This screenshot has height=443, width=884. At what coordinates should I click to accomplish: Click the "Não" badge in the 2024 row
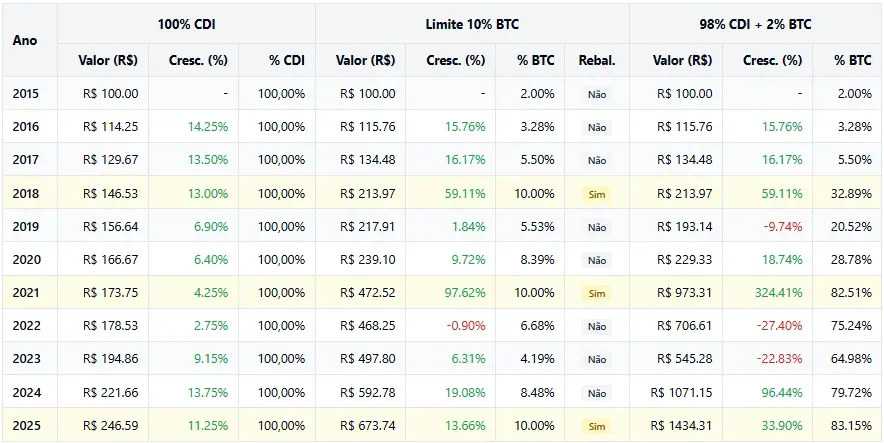pos(596,393)
